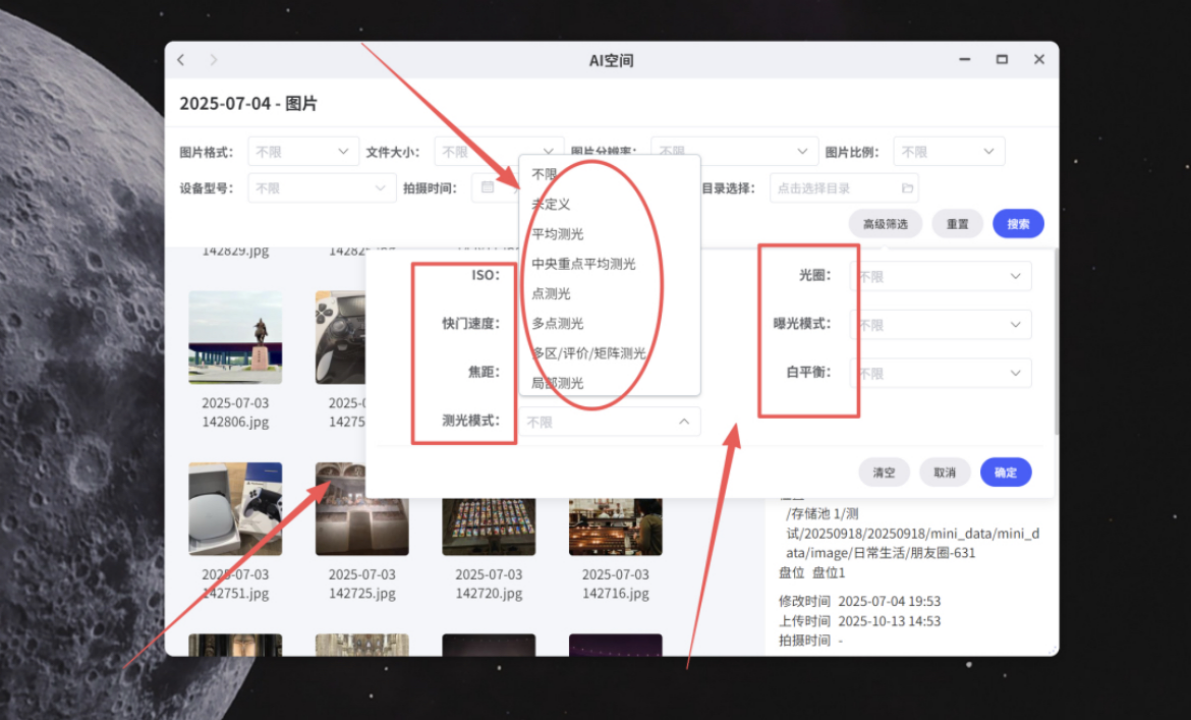This screenshot has width=1191, height=720.
Task: Open the photo 142751.jpg thumbnail
Action: tap(235, 509)
